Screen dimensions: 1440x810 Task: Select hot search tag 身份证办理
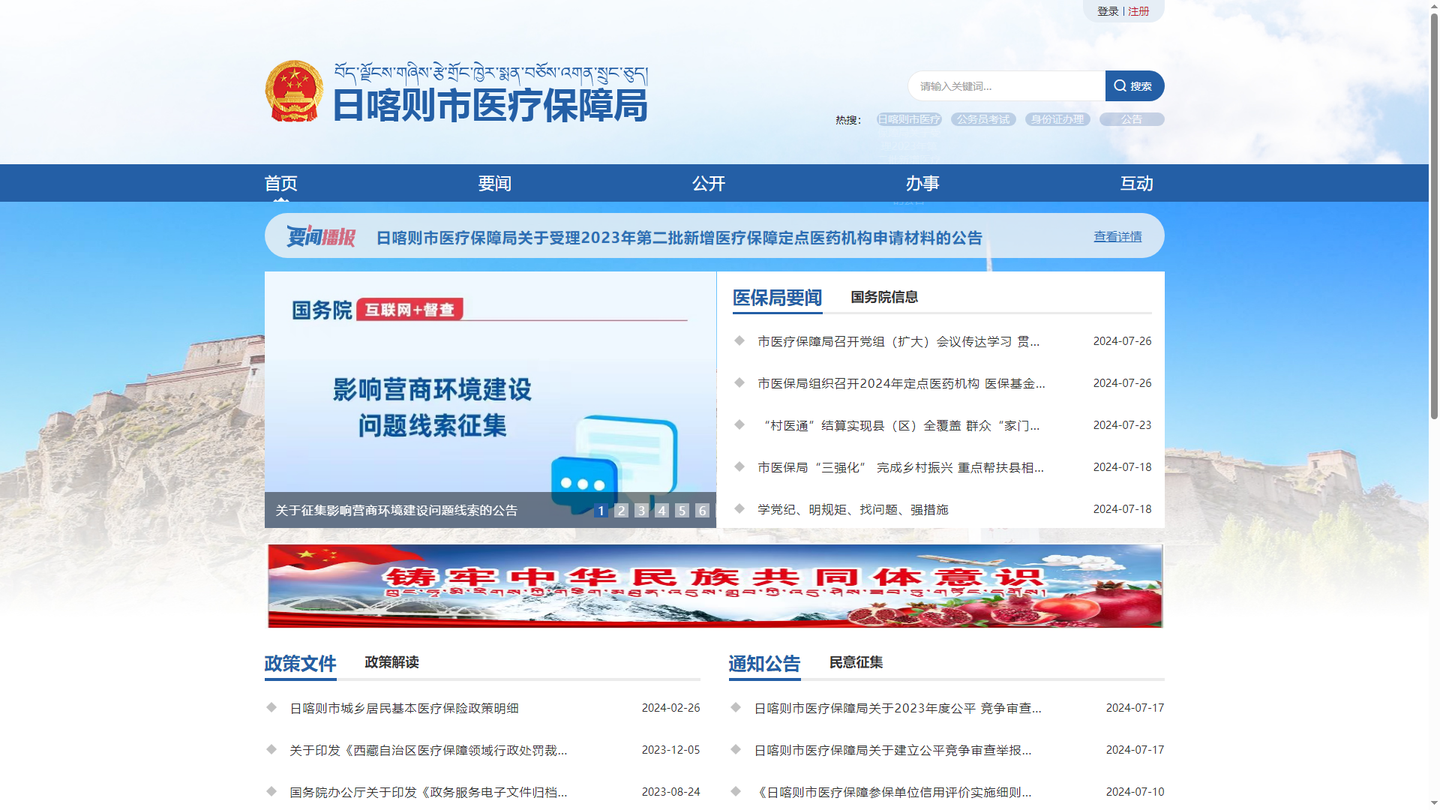[x=1057, y=119]
